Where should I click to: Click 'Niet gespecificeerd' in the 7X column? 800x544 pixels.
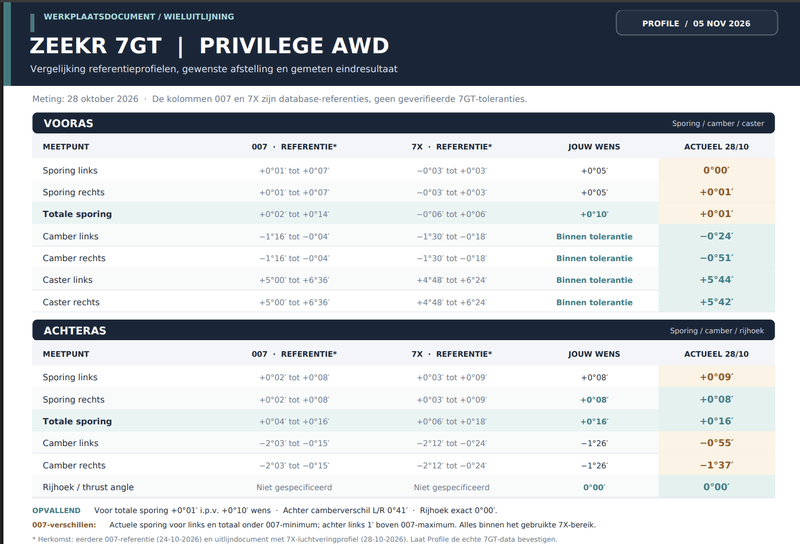click(x=452, y=487)
